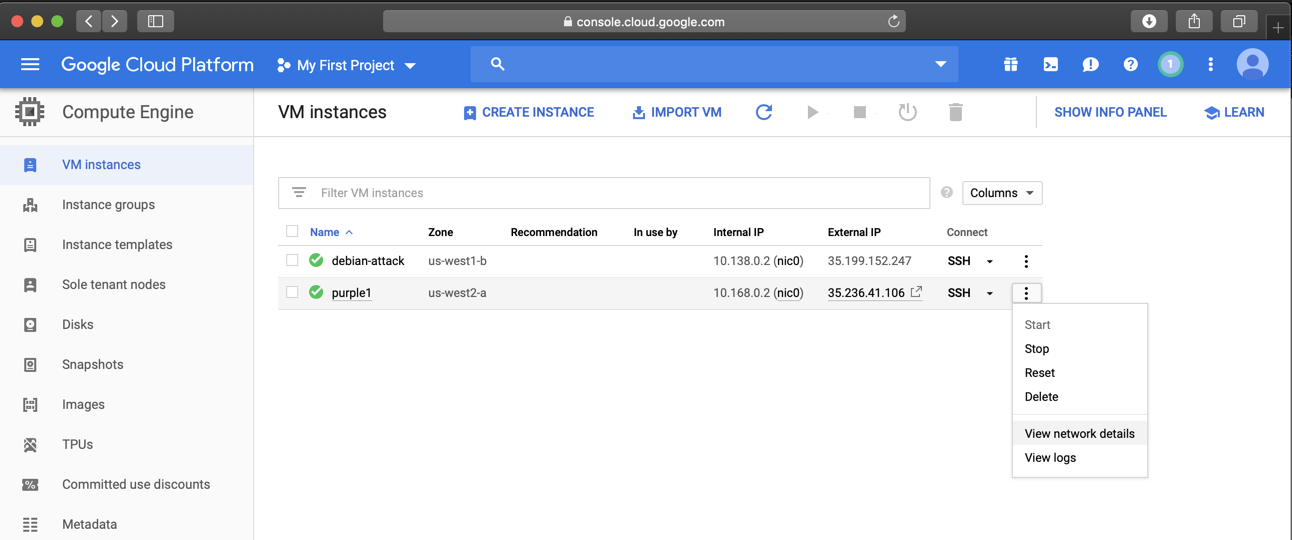Open the help question mark icon
The image size is (1292, 540).
[x=1131, y=64]
